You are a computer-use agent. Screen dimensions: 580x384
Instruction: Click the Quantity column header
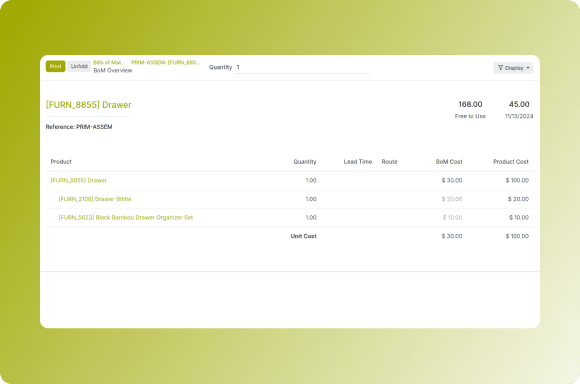[x=305, y=162]
